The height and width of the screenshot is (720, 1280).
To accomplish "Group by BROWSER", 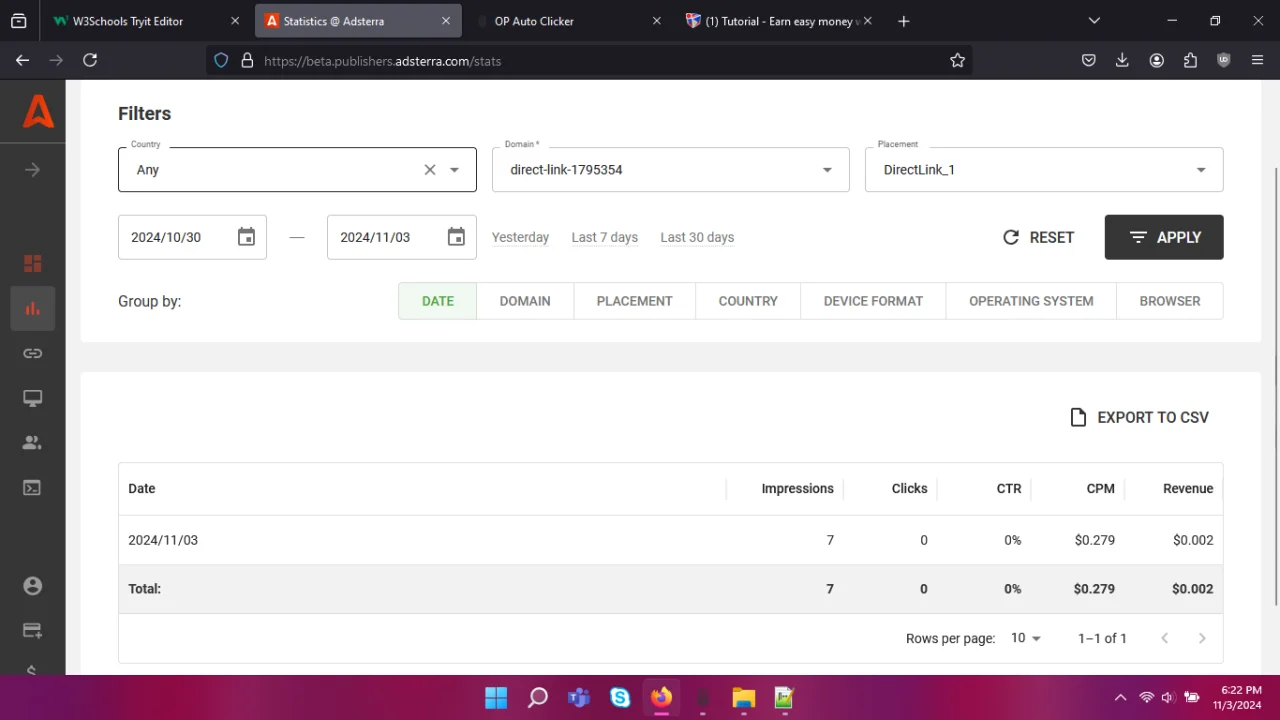I will click(1170, 301).
